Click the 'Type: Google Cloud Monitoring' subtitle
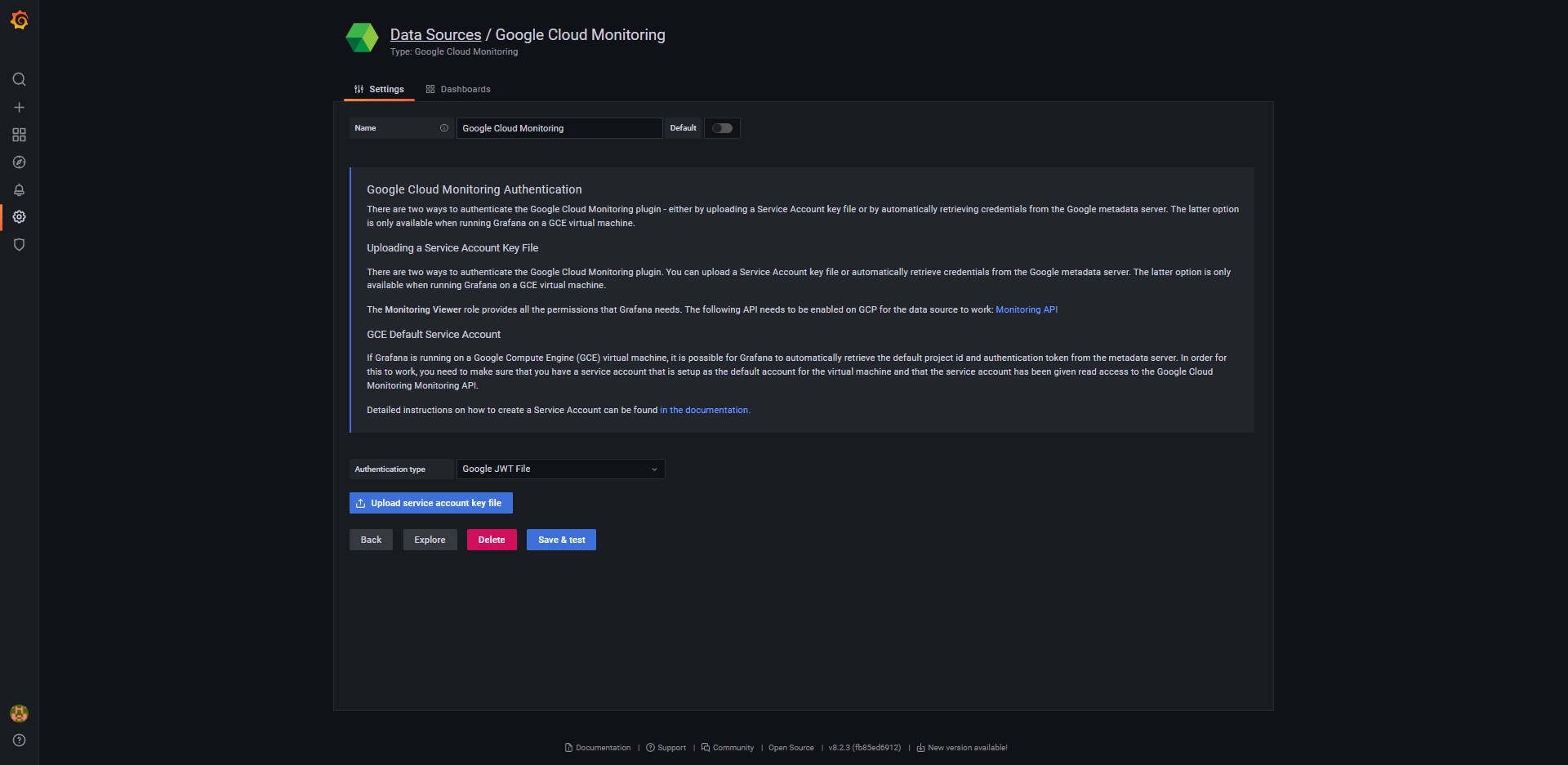The width and height of the screenshot is (1568, 765). pos(454,51)
